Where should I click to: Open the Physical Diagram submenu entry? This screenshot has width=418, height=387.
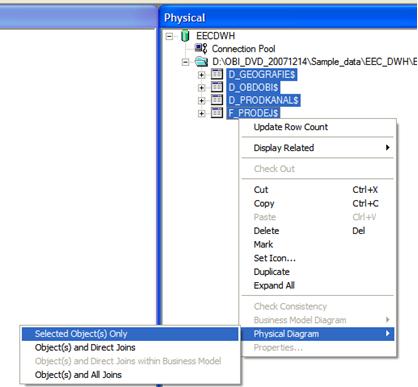click(x=318, y=334)
